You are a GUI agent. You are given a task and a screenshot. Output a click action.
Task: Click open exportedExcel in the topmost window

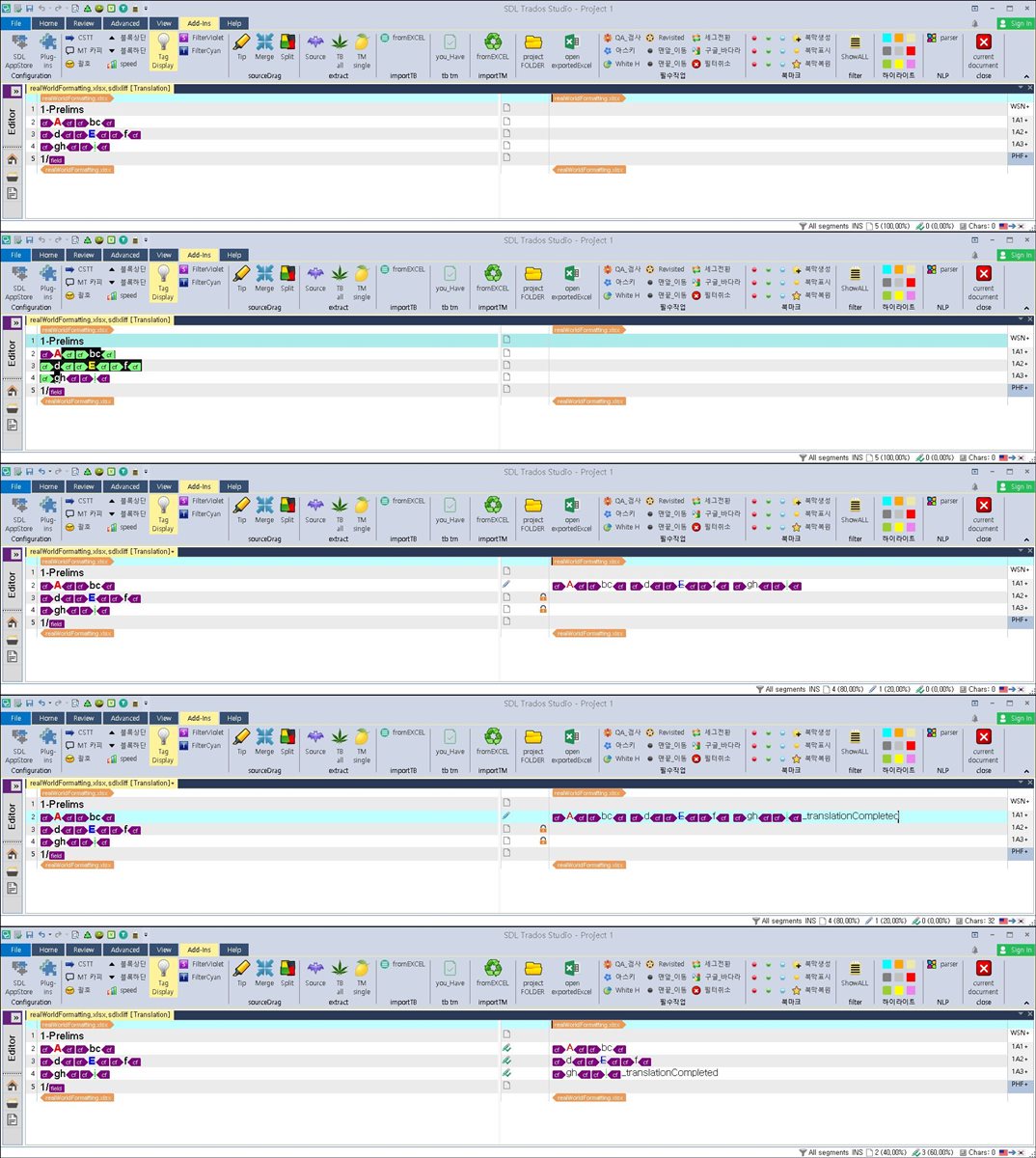pos(572,50)
